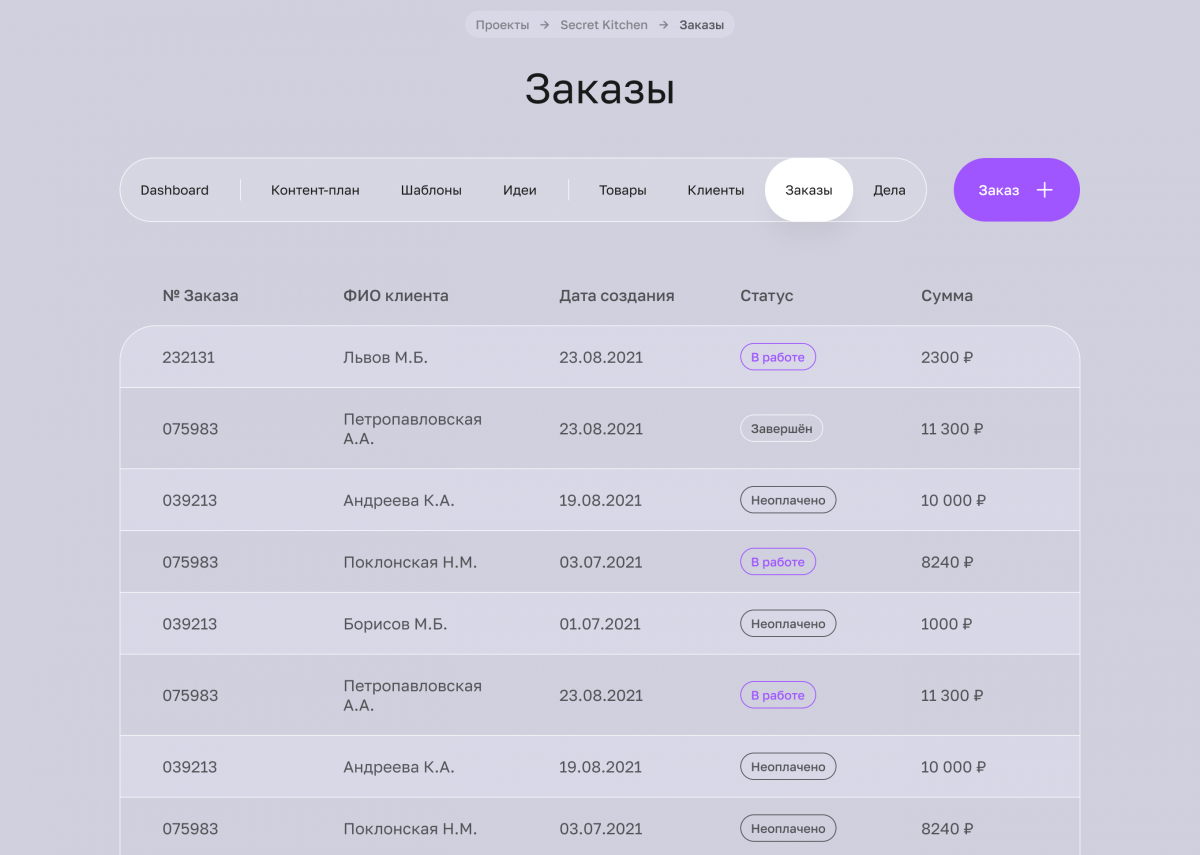Click the ФИО клиента column header
This screenshot has width=1200, height=855.
(395, 296)
